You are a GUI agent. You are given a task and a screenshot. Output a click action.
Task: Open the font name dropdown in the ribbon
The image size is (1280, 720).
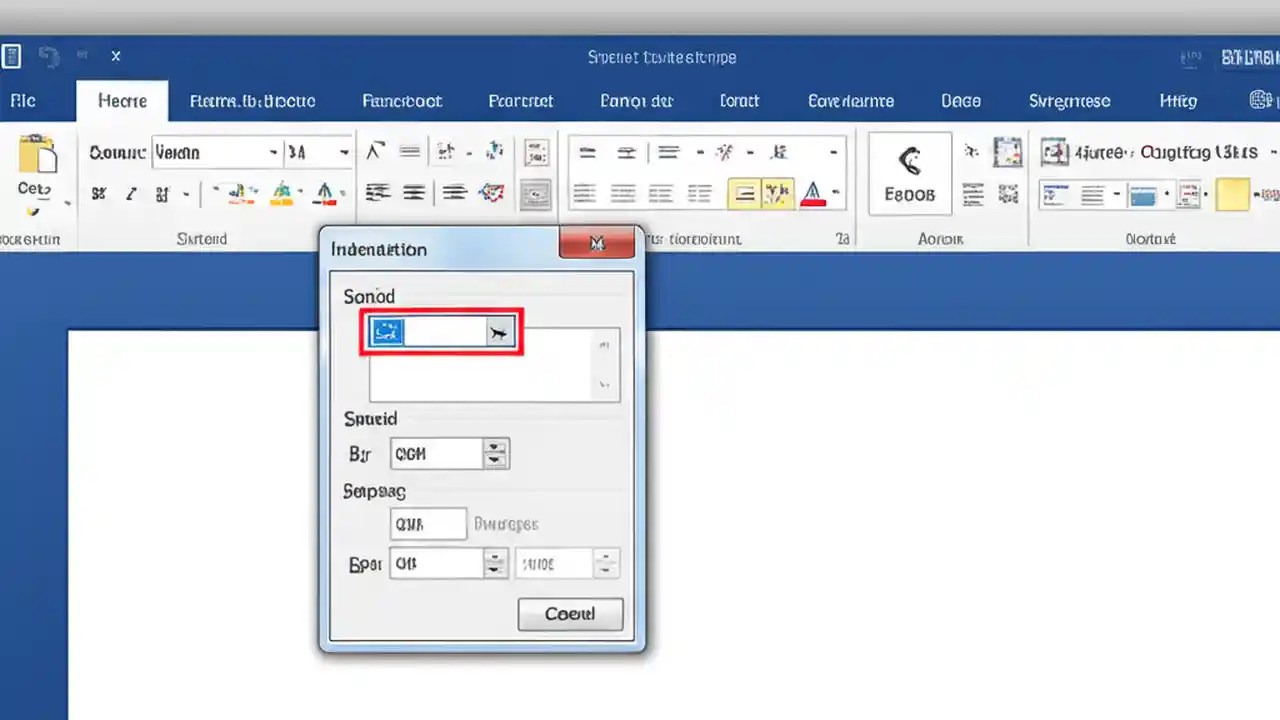[273, 152]
